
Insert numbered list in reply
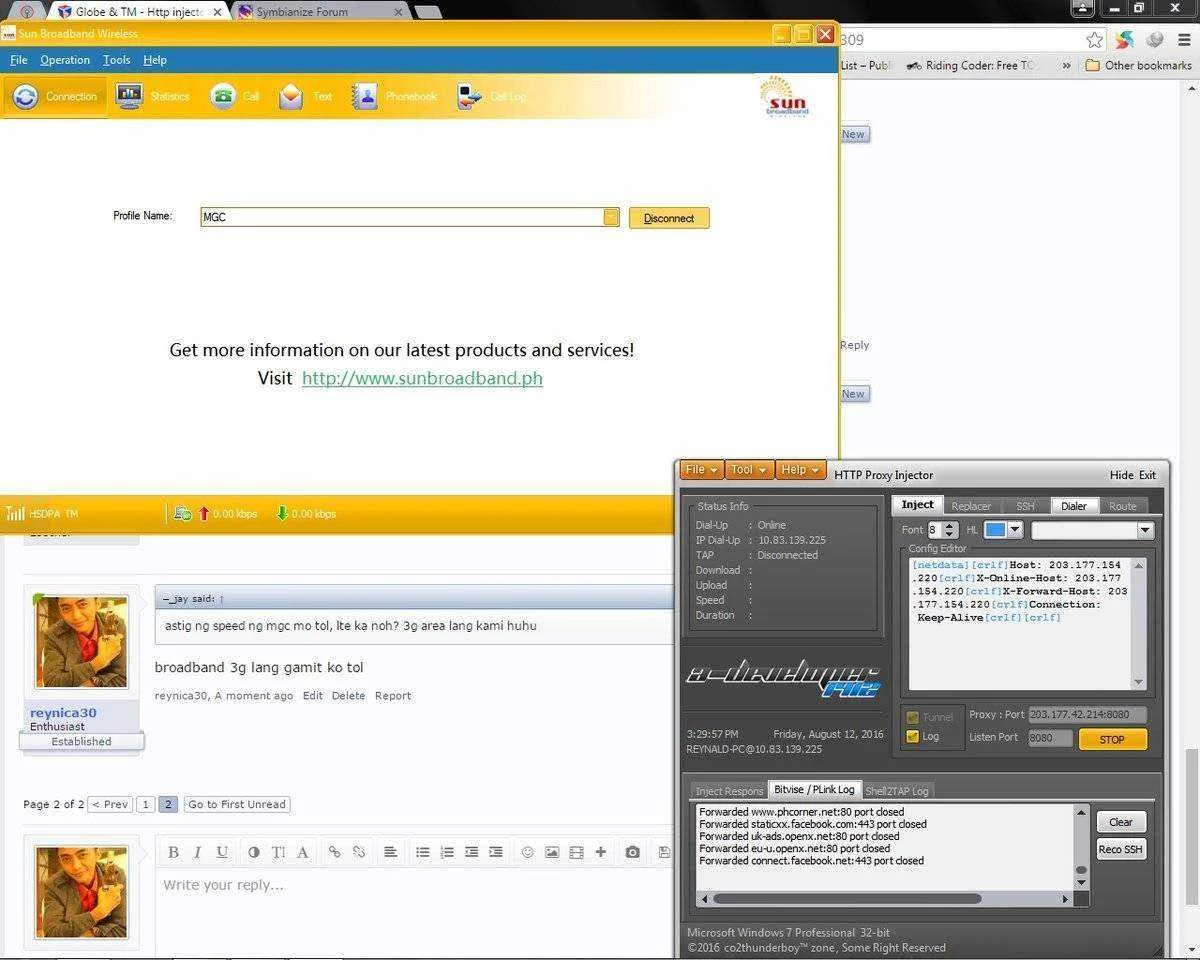click(x=447, y=852)
